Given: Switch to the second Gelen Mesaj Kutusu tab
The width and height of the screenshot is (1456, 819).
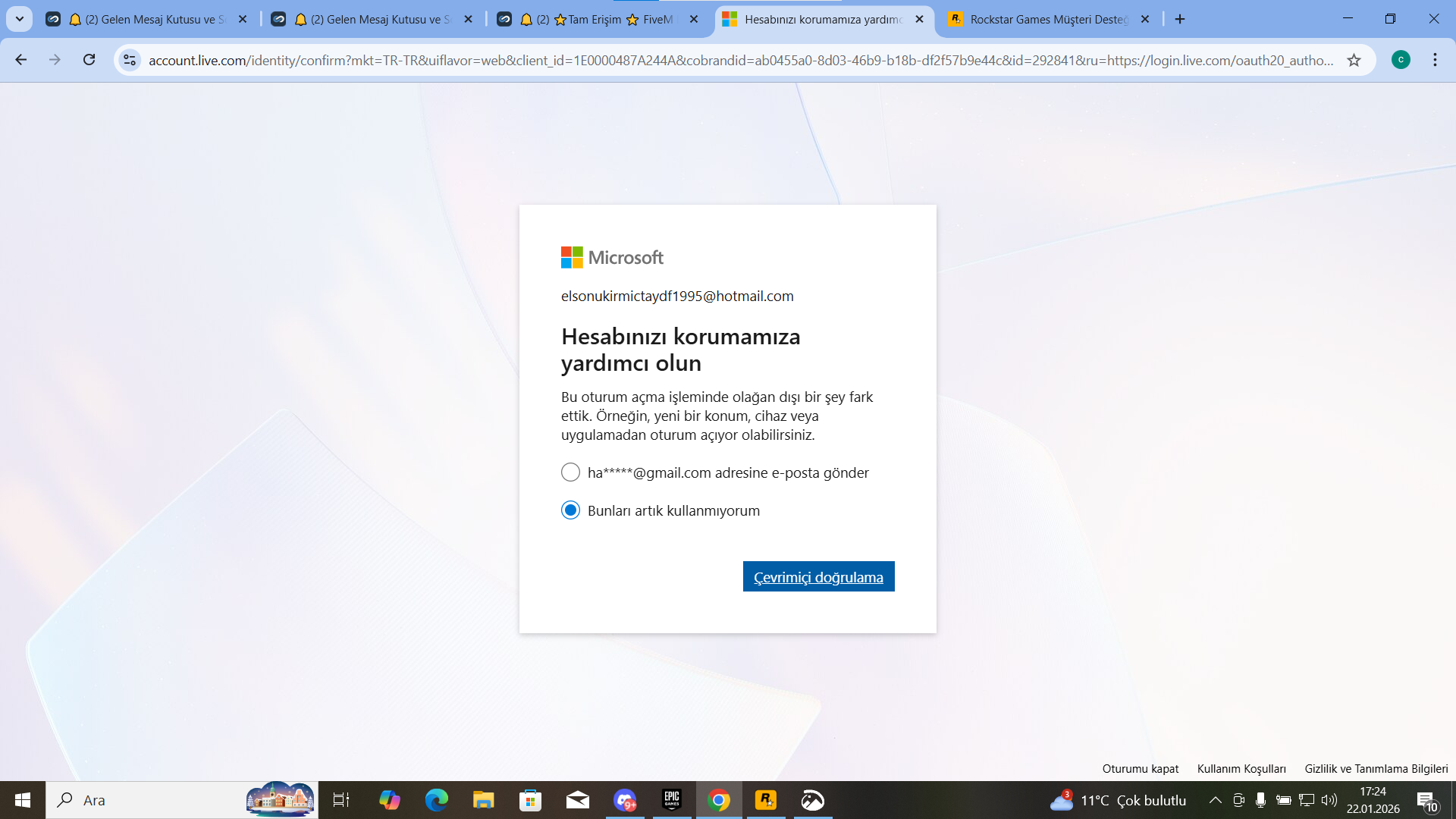Looking at the screenshot, I should [x=374, y=20].
